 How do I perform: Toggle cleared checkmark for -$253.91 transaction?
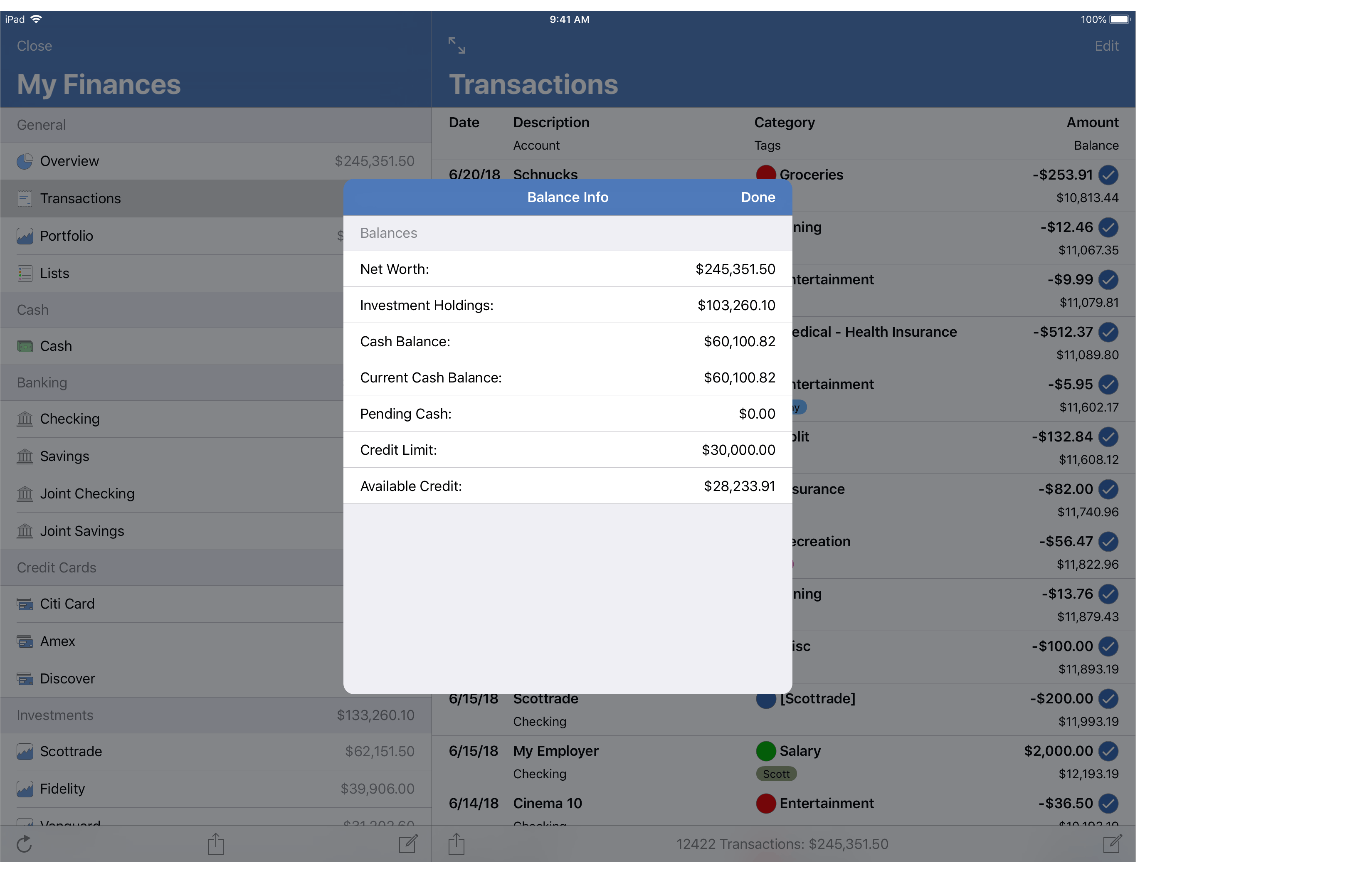pyautogui.click(x=1108, y=175)
